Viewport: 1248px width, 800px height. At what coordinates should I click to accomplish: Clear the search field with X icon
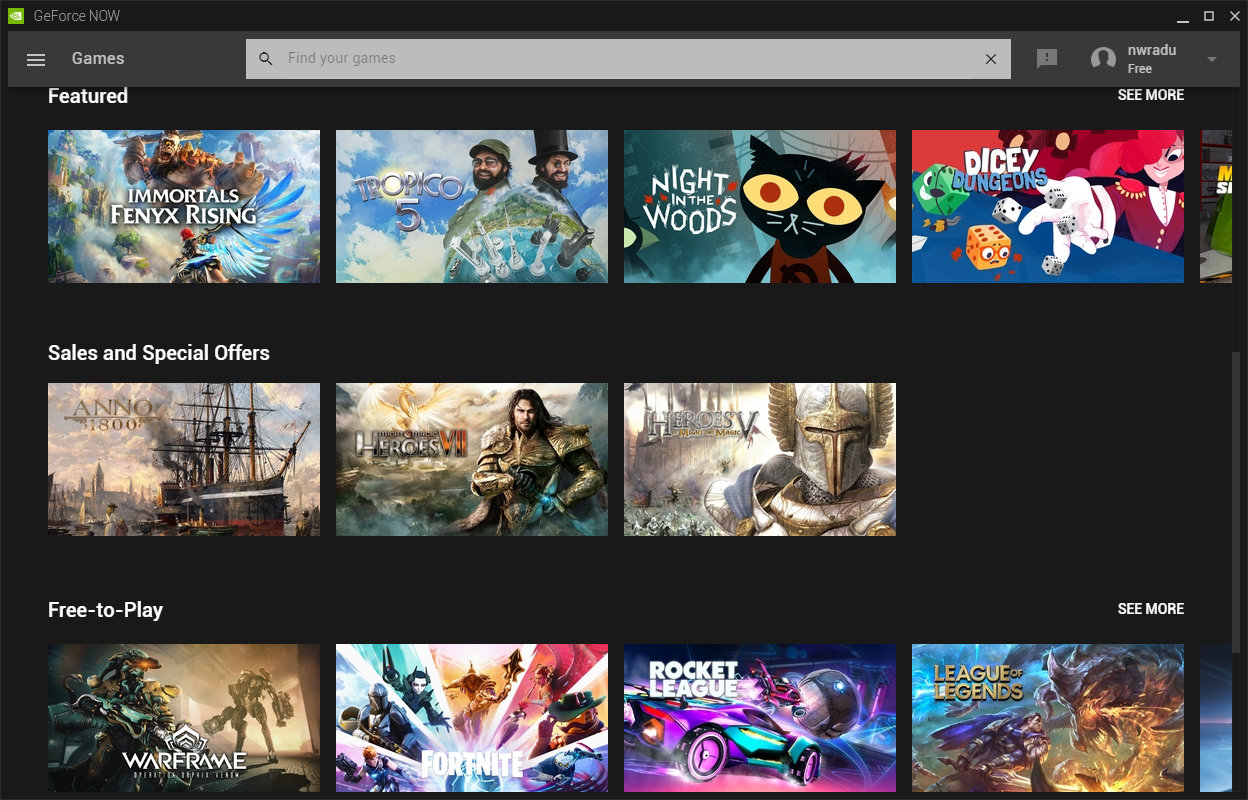coord(991,59)
